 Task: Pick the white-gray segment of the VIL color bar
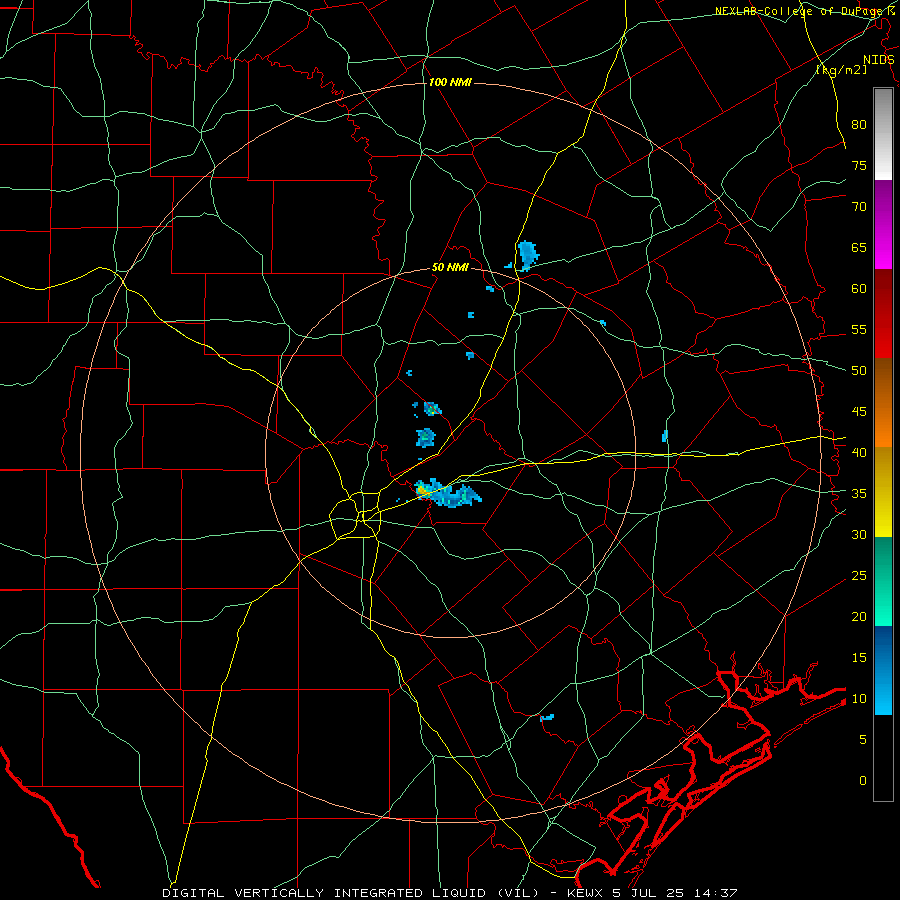tap(883, 134)
